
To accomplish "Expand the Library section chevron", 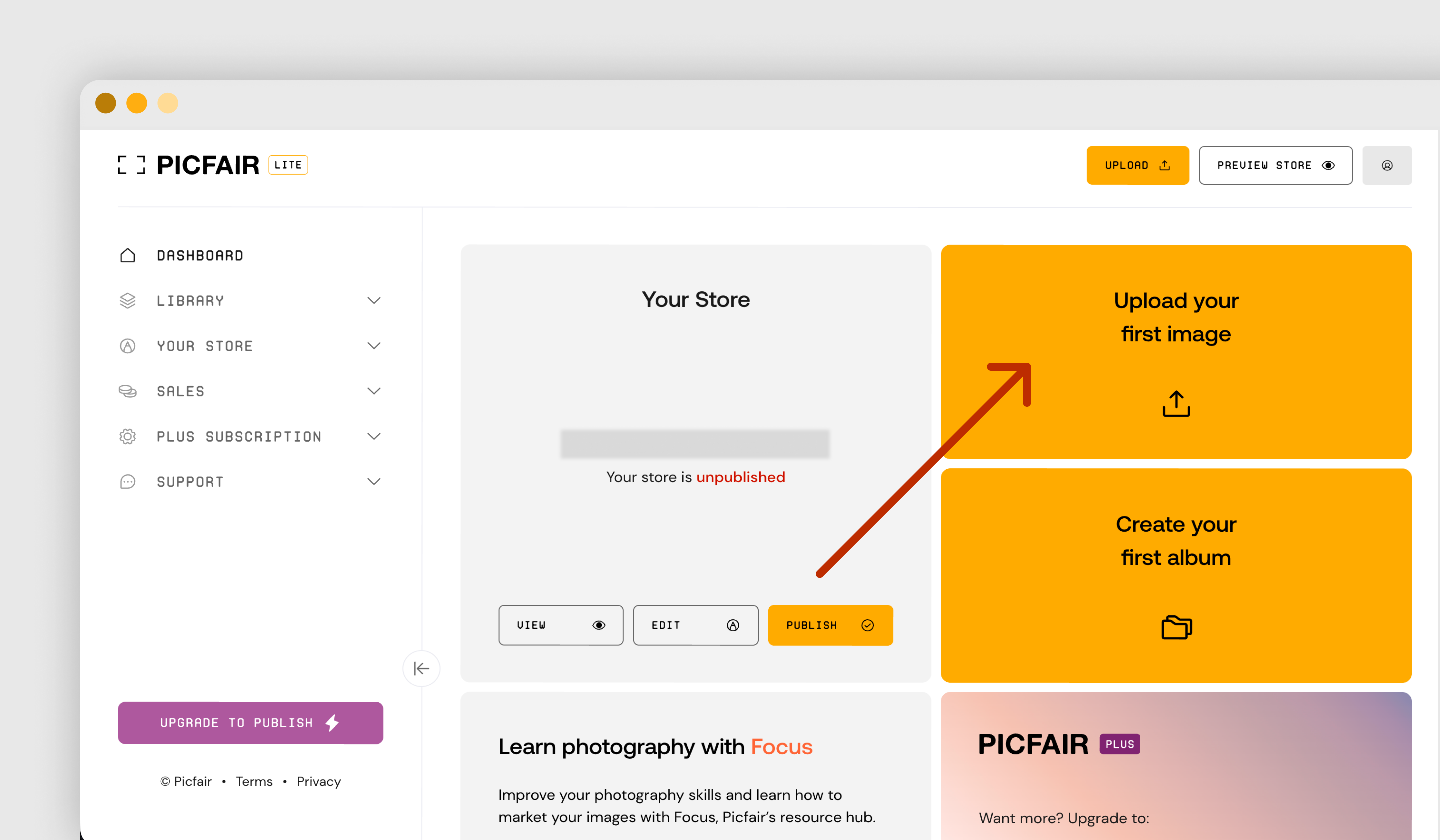I will pyautogui.click(x=374, y=300).
